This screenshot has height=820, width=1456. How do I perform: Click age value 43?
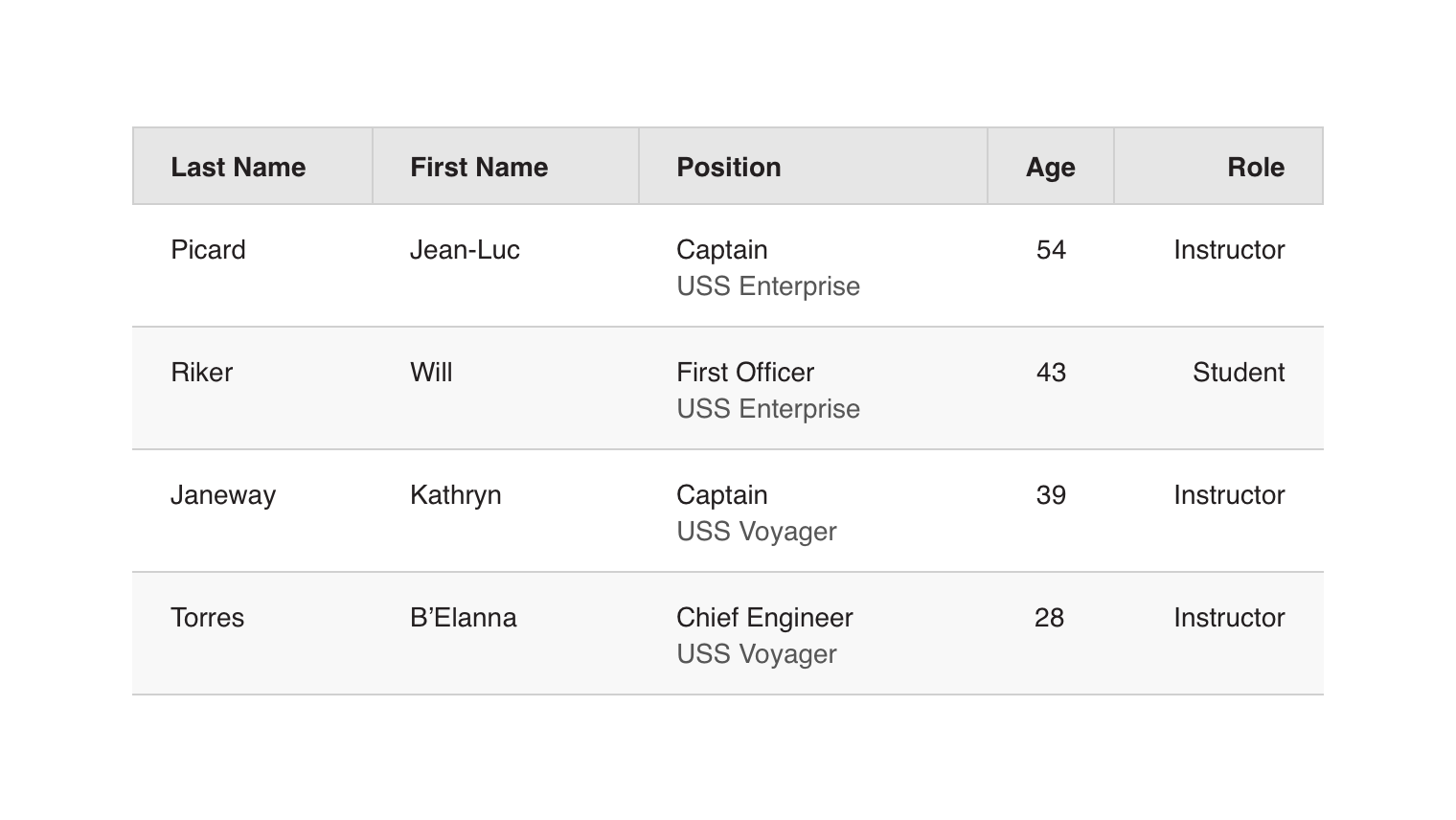coord(1051,373)
